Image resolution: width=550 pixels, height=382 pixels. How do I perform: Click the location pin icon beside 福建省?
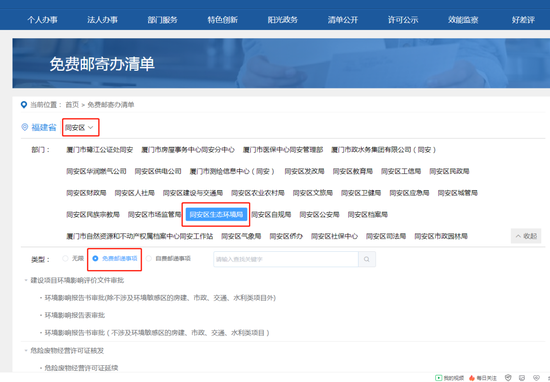tap(25, 127)
